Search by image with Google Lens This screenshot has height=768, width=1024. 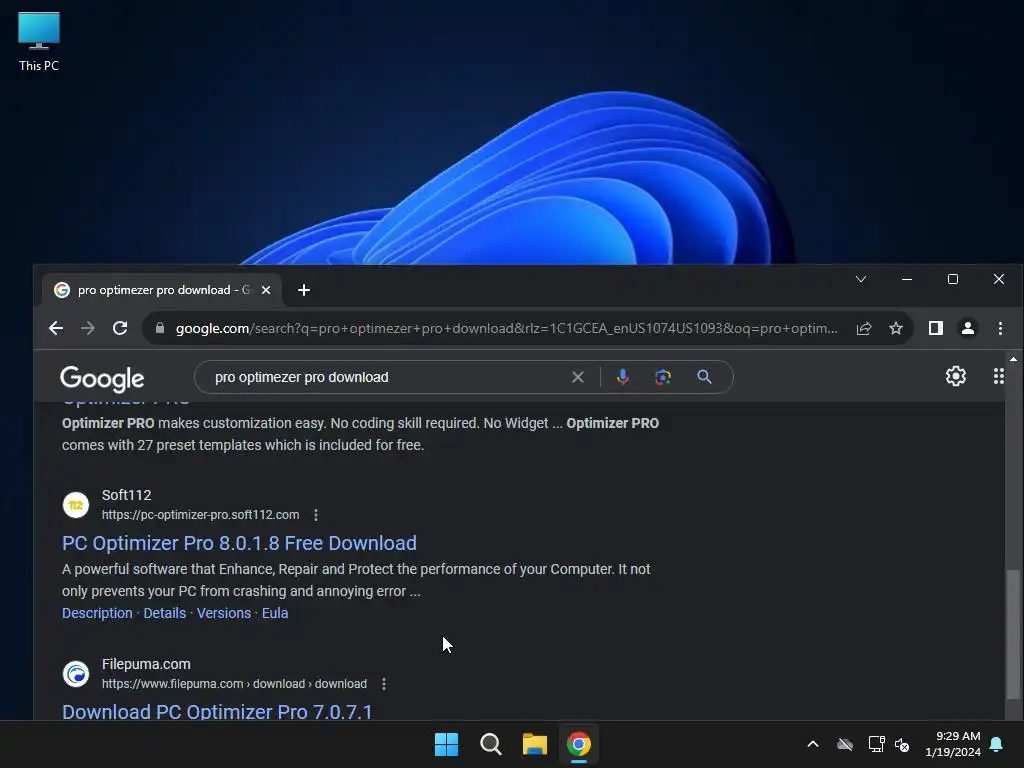pyautogui.click(x=663, y=377)
